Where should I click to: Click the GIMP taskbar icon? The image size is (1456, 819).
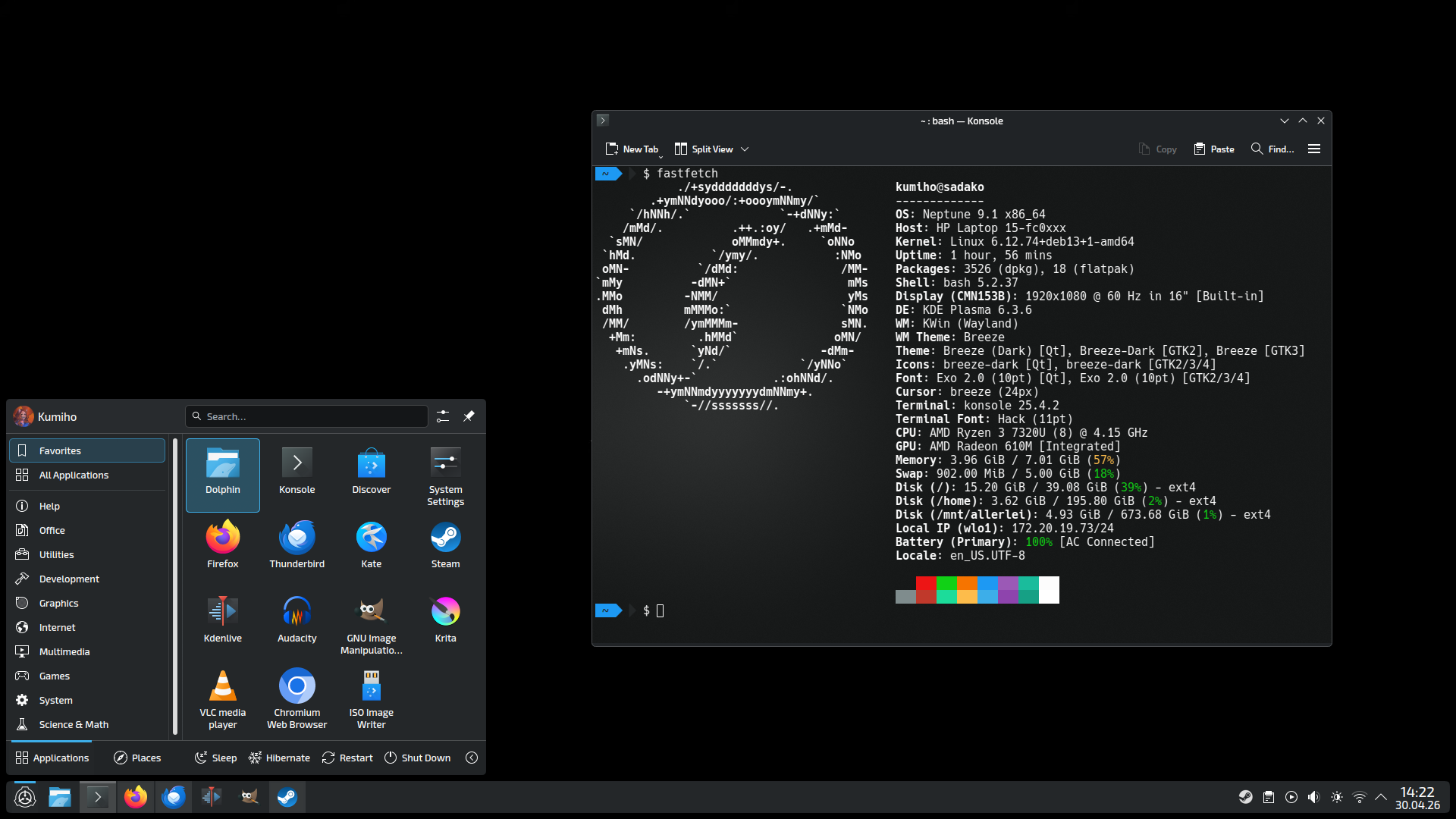click(249, 797)
